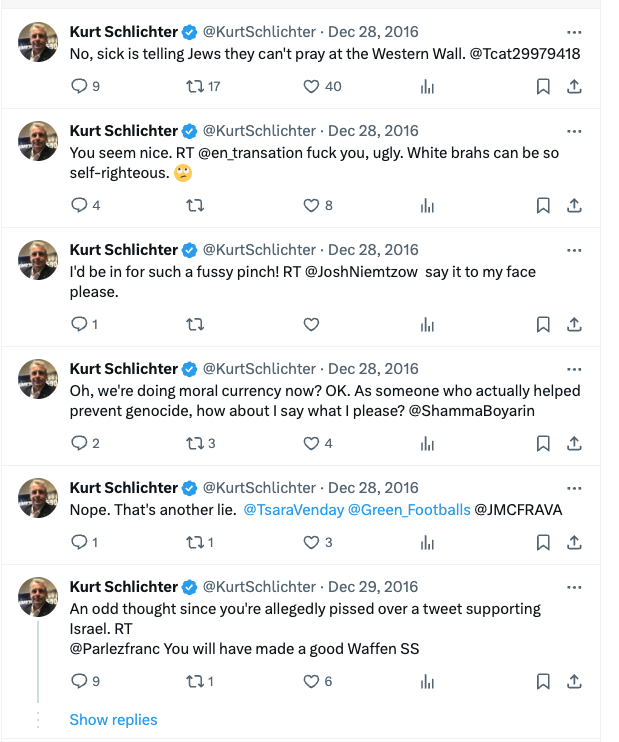Click the Dec 29, 2016 timestamp
This screenshot has height=742, width=619.
(373, 587)
